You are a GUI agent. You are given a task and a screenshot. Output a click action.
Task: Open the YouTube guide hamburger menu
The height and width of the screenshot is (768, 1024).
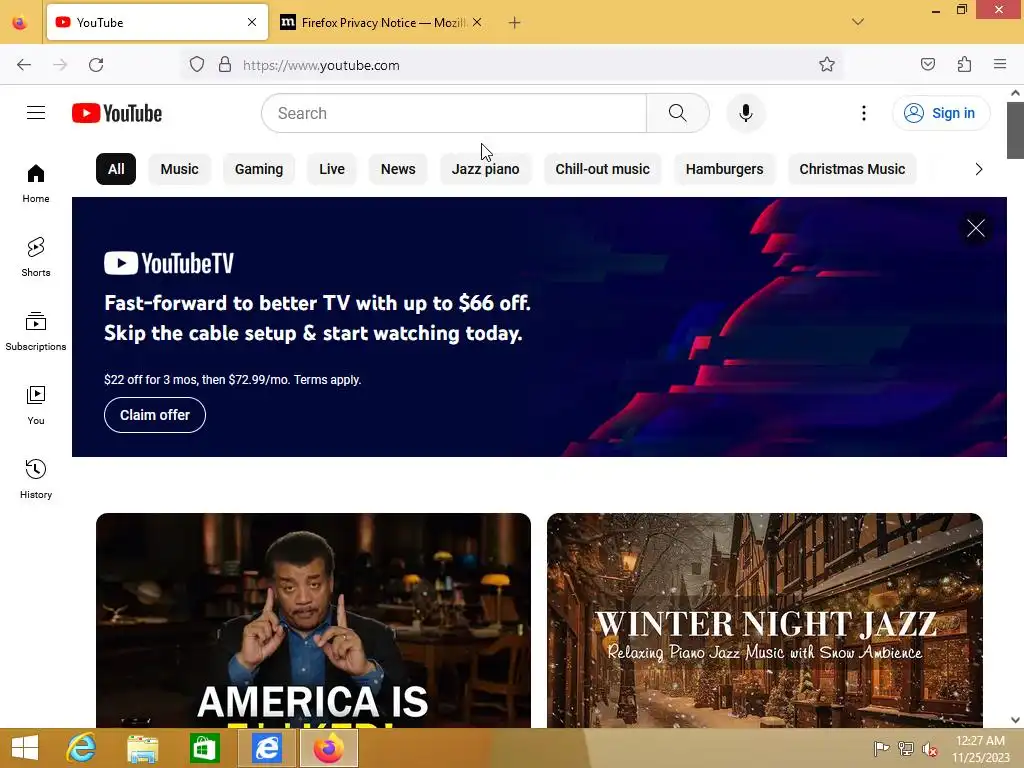pyautogui.click(x=36, y=113)
